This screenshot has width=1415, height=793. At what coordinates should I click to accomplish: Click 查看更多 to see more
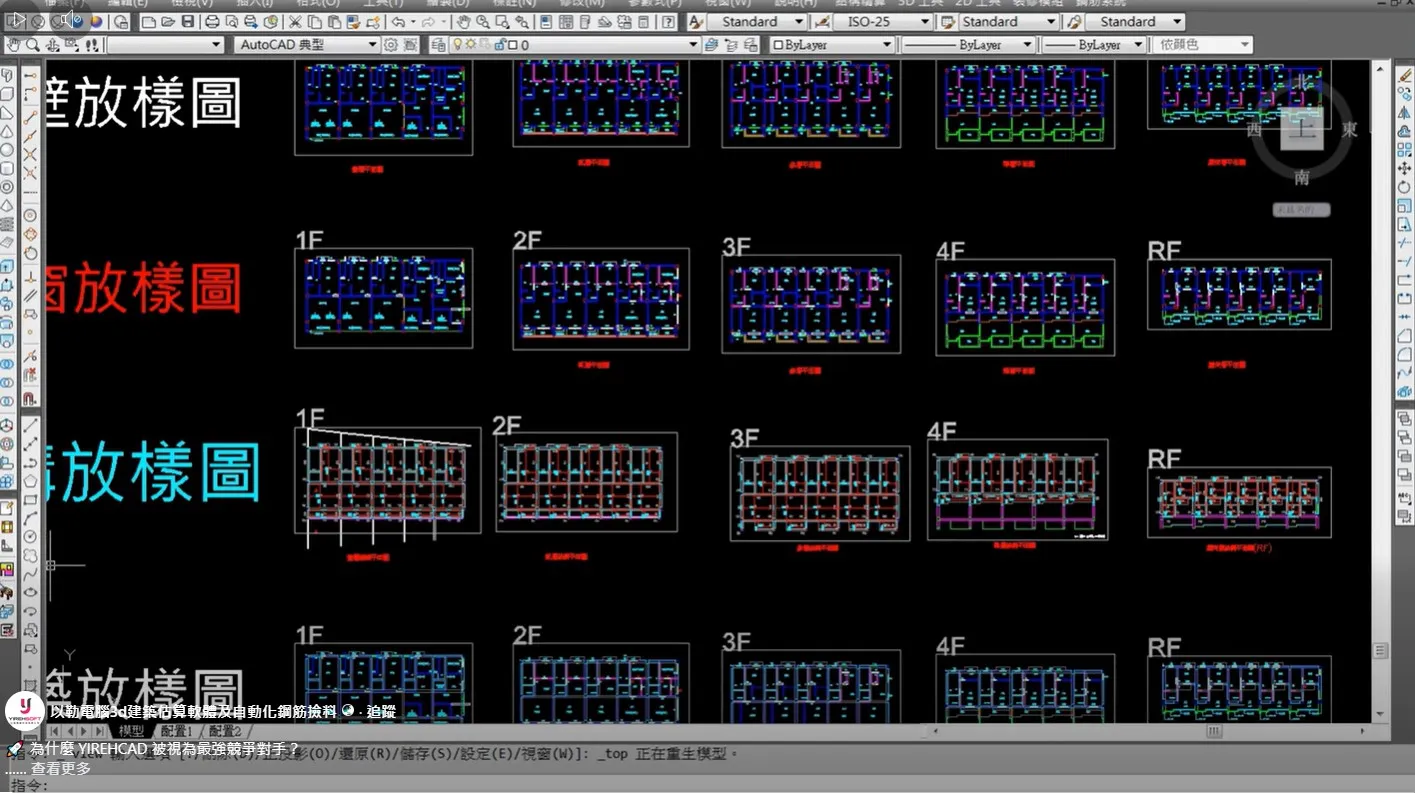tap(61, 768)
